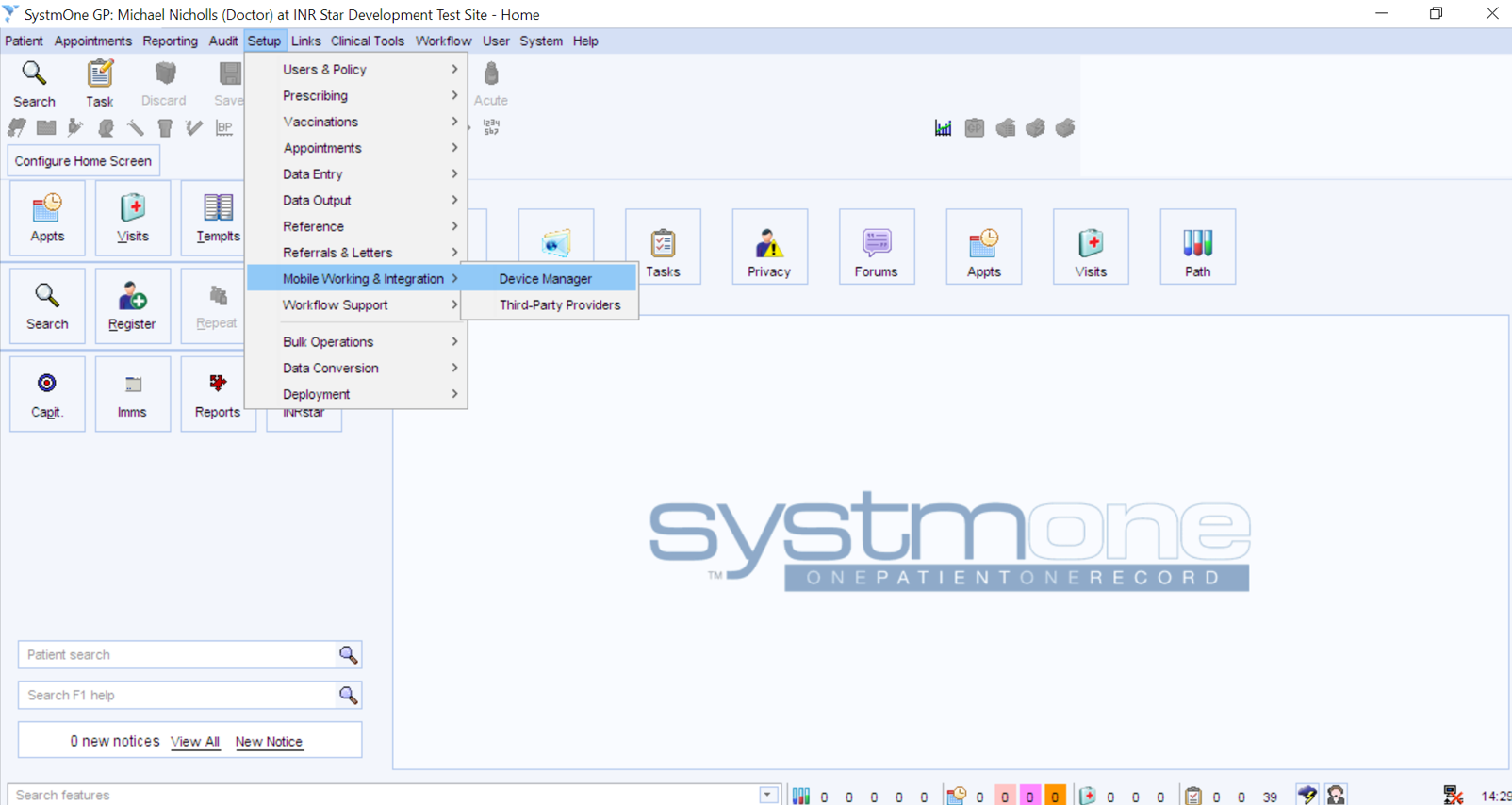
Task: Click the status bar user headset icon
Action: (1336, 795)
